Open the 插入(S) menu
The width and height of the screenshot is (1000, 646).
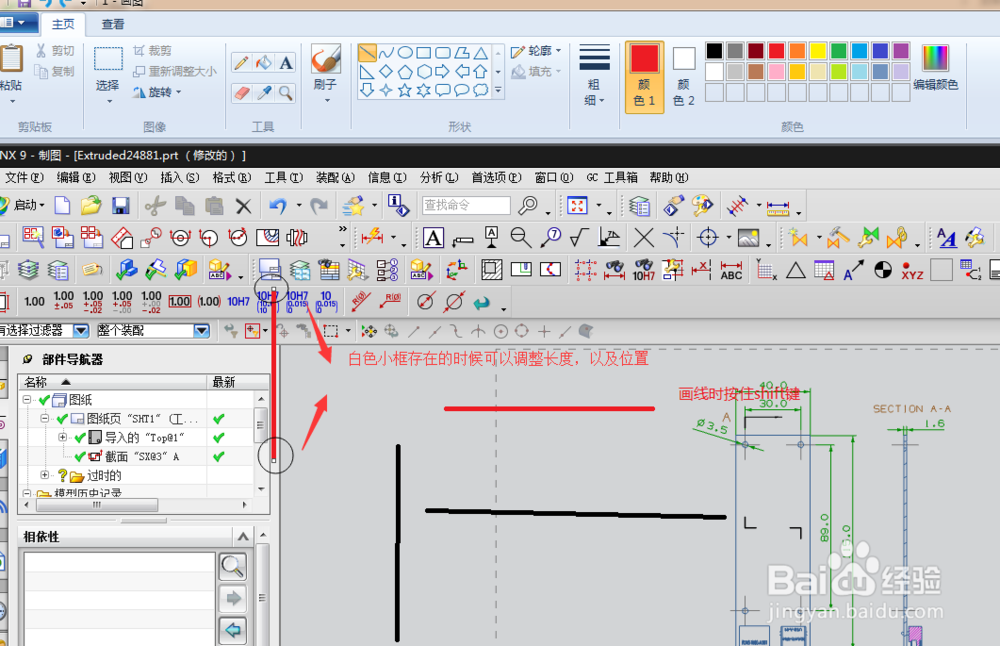click(179, 177)
